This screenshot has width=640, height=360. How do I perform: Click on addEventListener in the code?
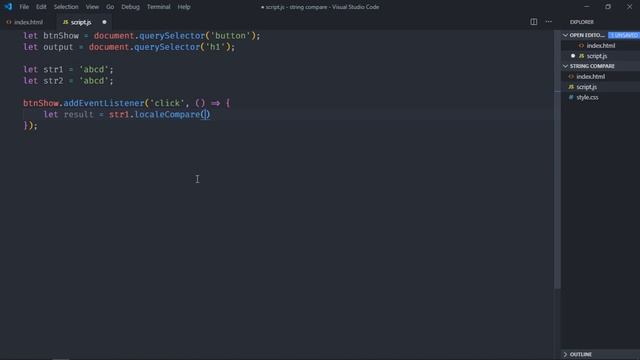[104, 103]
